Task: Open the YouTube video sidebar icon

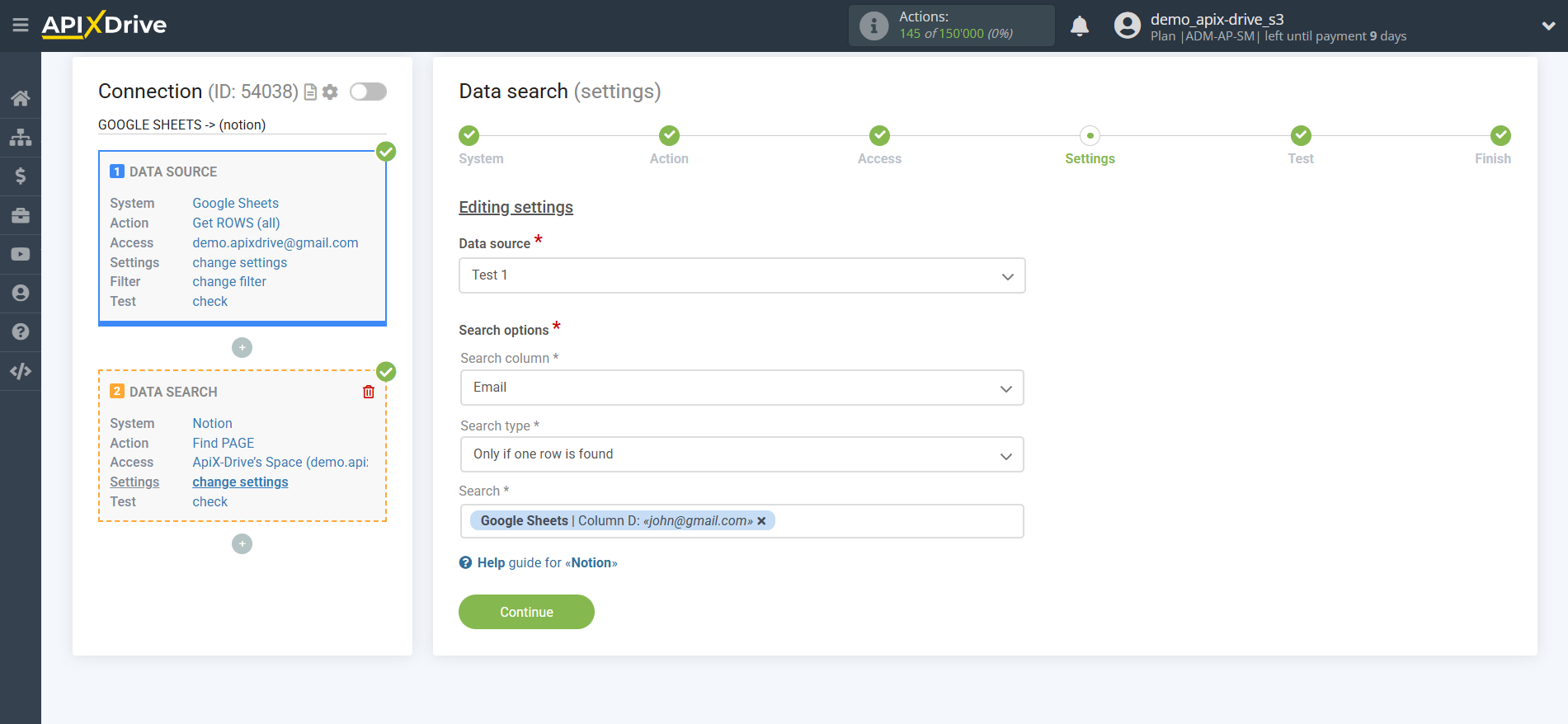Action: pos(21,254)
